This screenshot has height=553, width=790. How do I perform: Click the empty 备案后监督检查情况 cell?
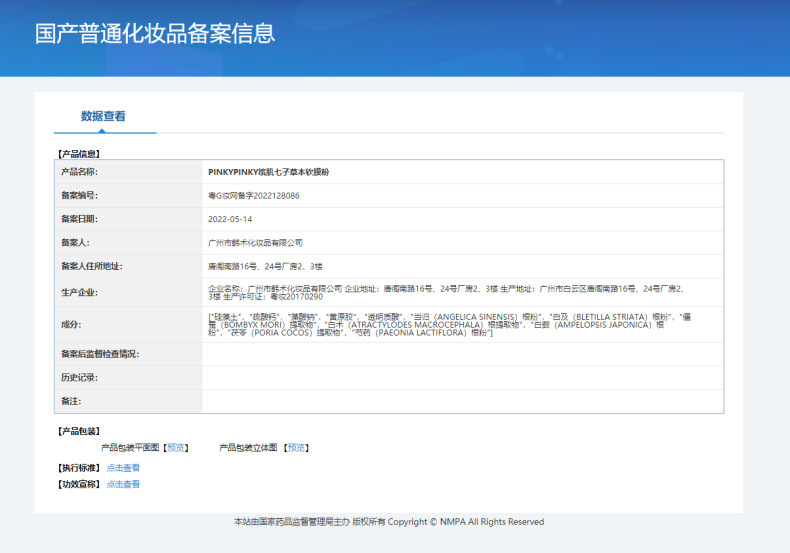pyautogui.click(x=461, y=354)
